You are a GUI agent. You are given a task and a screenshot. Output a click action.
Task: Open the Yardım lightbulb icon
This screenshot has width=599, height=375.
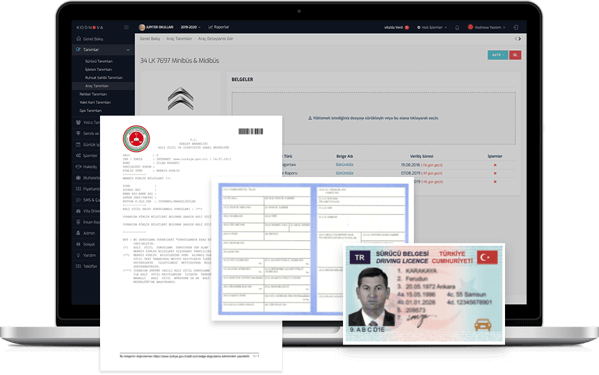[x=78, y=255]
